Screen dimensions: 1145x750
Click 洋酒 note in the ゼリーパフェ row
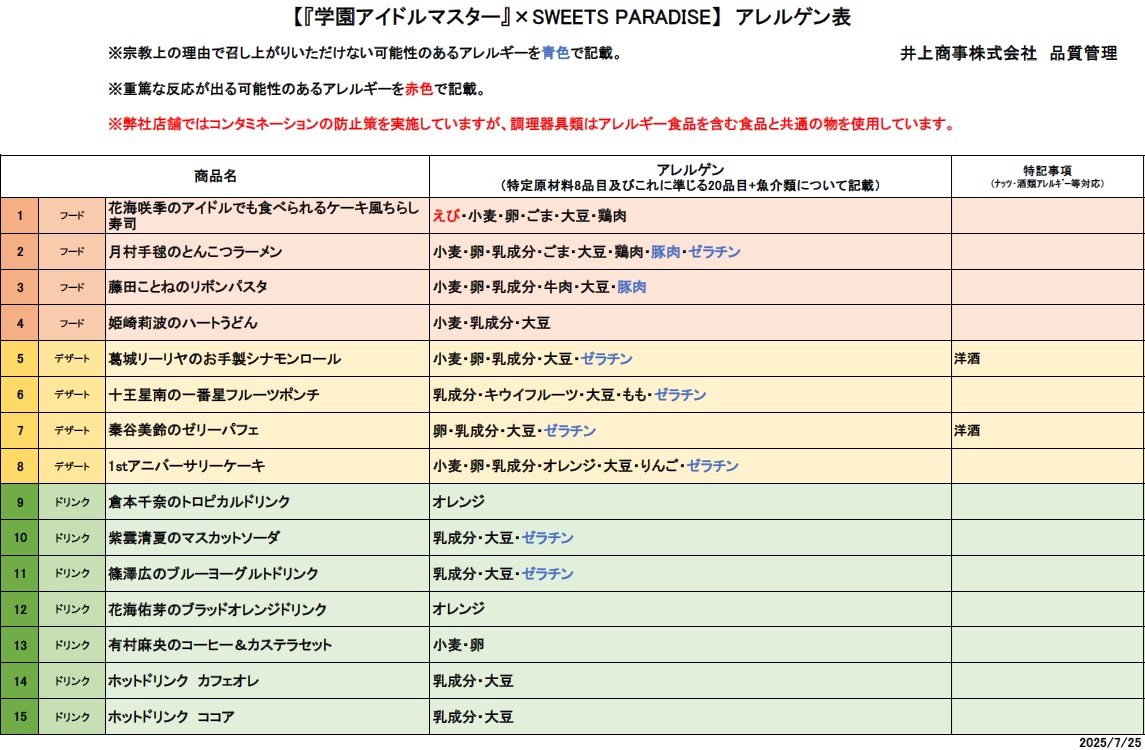(x=967, y=431)
